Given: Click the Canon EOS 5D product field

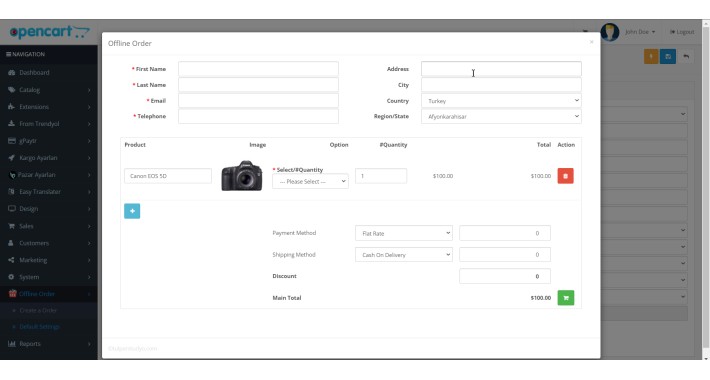Looking at the screenshot, I should pos(168,176).
